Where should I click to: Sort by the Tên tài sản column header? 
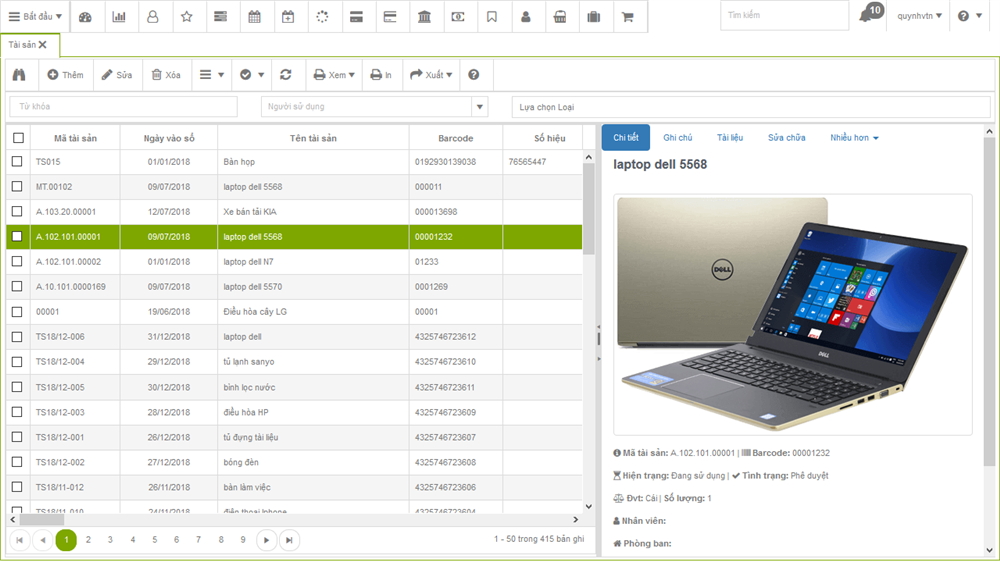click(x=313, y=138)
